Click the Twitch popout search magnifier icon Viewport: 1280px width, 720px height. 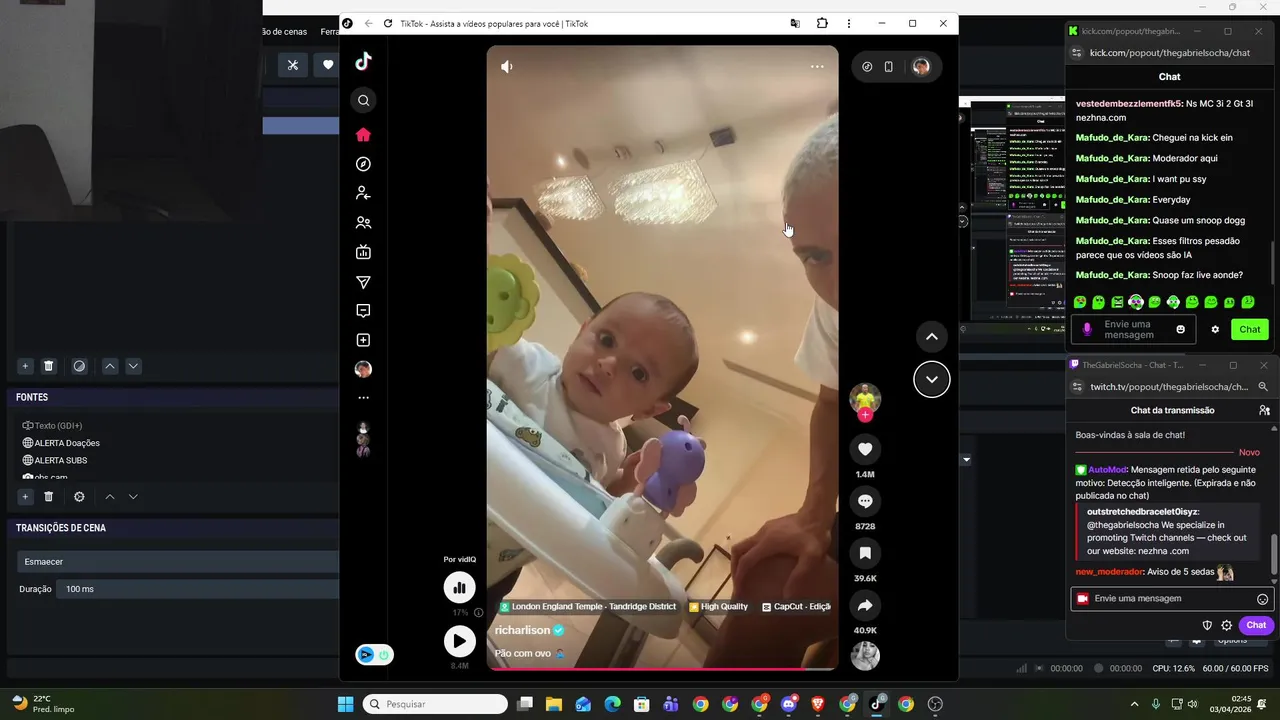[1263, 387]
